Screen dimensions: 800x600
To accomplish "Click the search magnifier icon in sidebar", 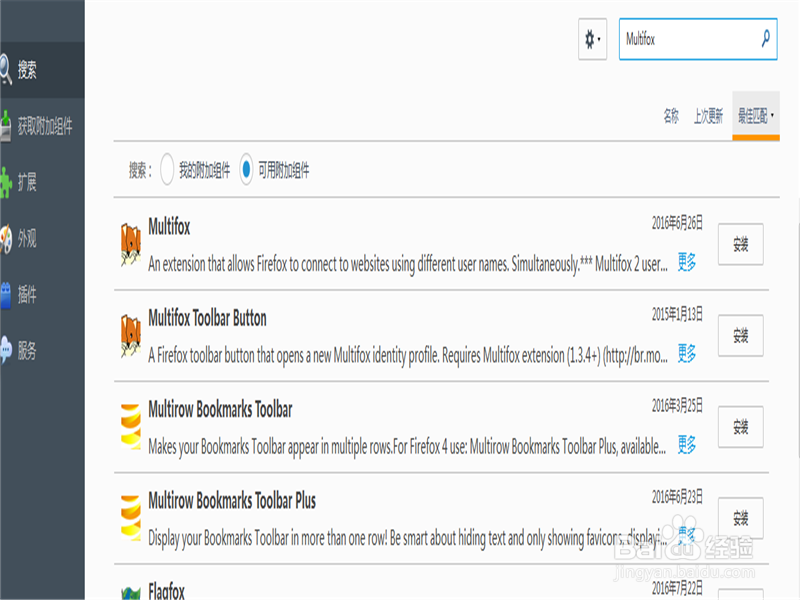I will point(6,69).
